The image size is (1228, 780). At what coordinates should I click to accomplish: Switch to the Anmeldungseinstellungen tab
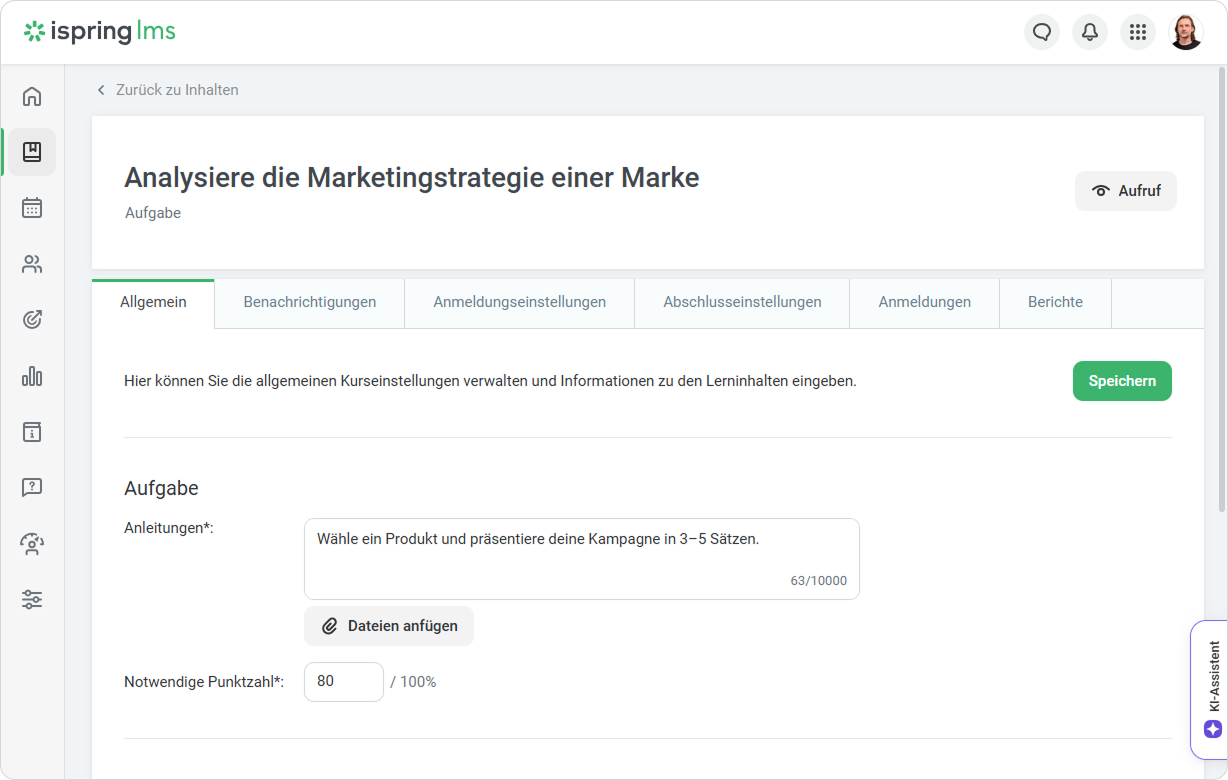(519, 302)
